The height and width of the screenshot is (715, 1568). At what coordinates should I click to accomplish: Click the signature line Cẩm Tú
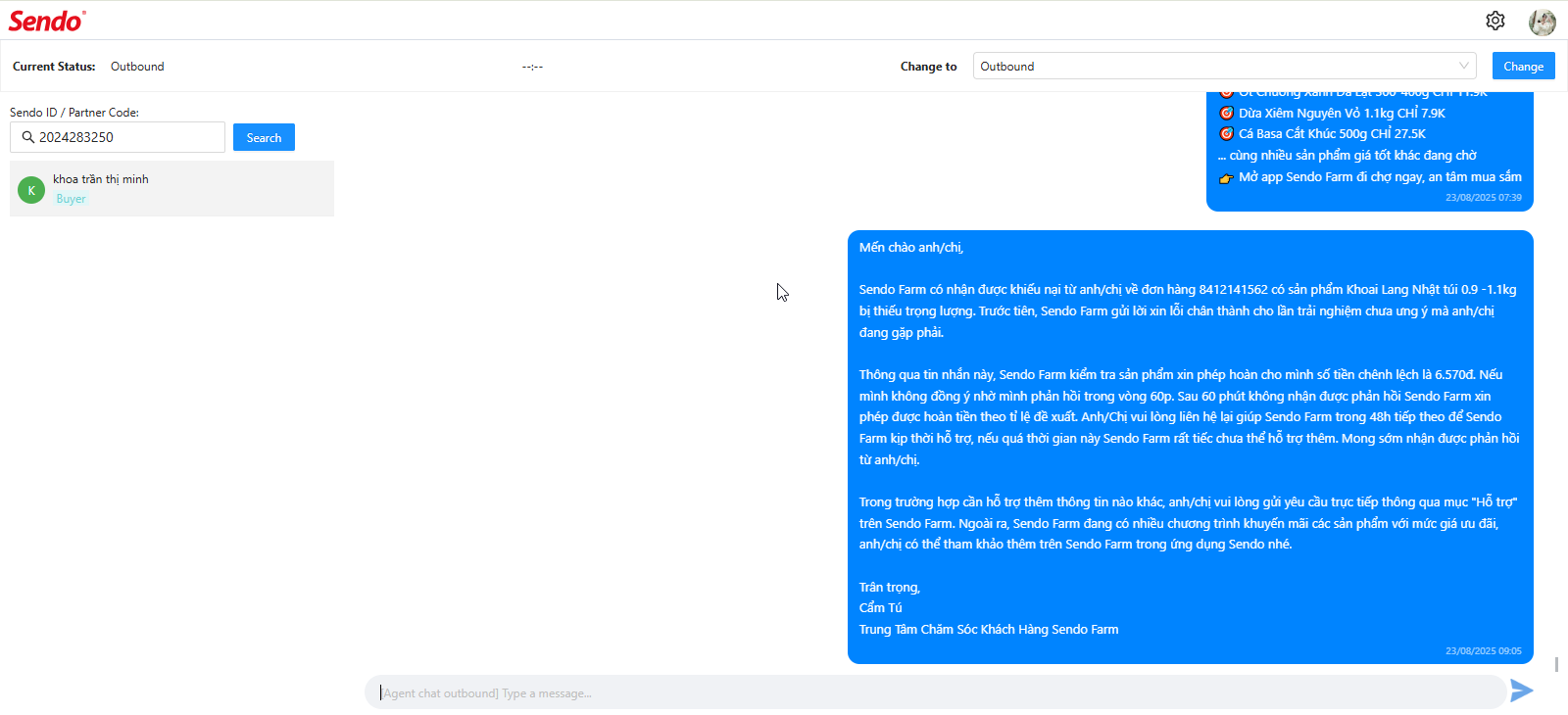pos(880,608)
